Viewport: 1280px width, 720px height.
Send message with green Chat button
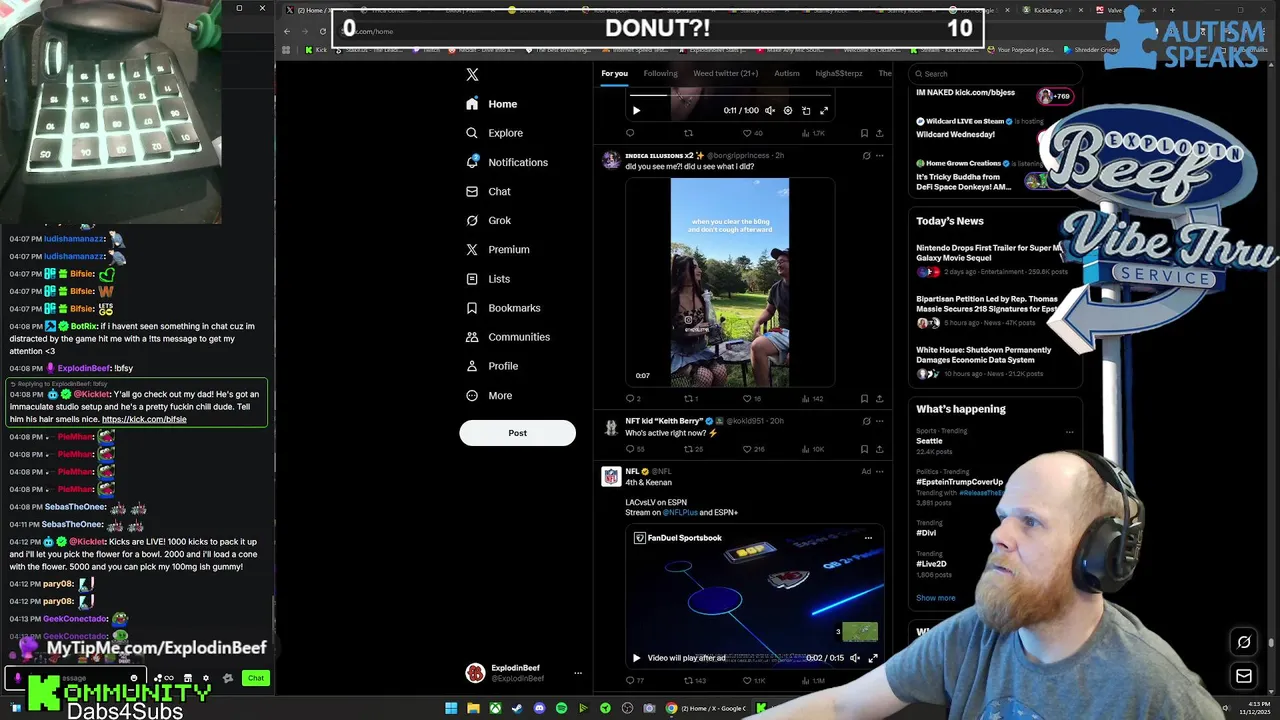256,678
